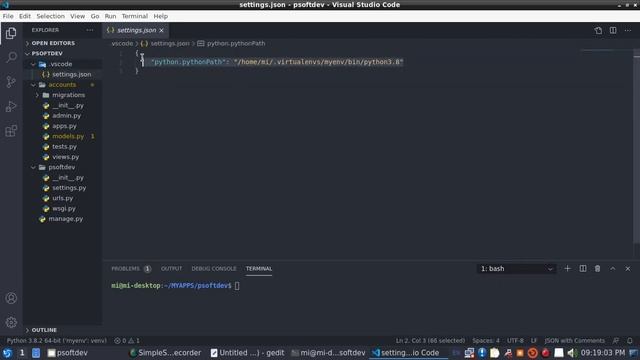640x360 pixels.
Task: Open the psoftdev taskbar window
Action: point(68,353)
